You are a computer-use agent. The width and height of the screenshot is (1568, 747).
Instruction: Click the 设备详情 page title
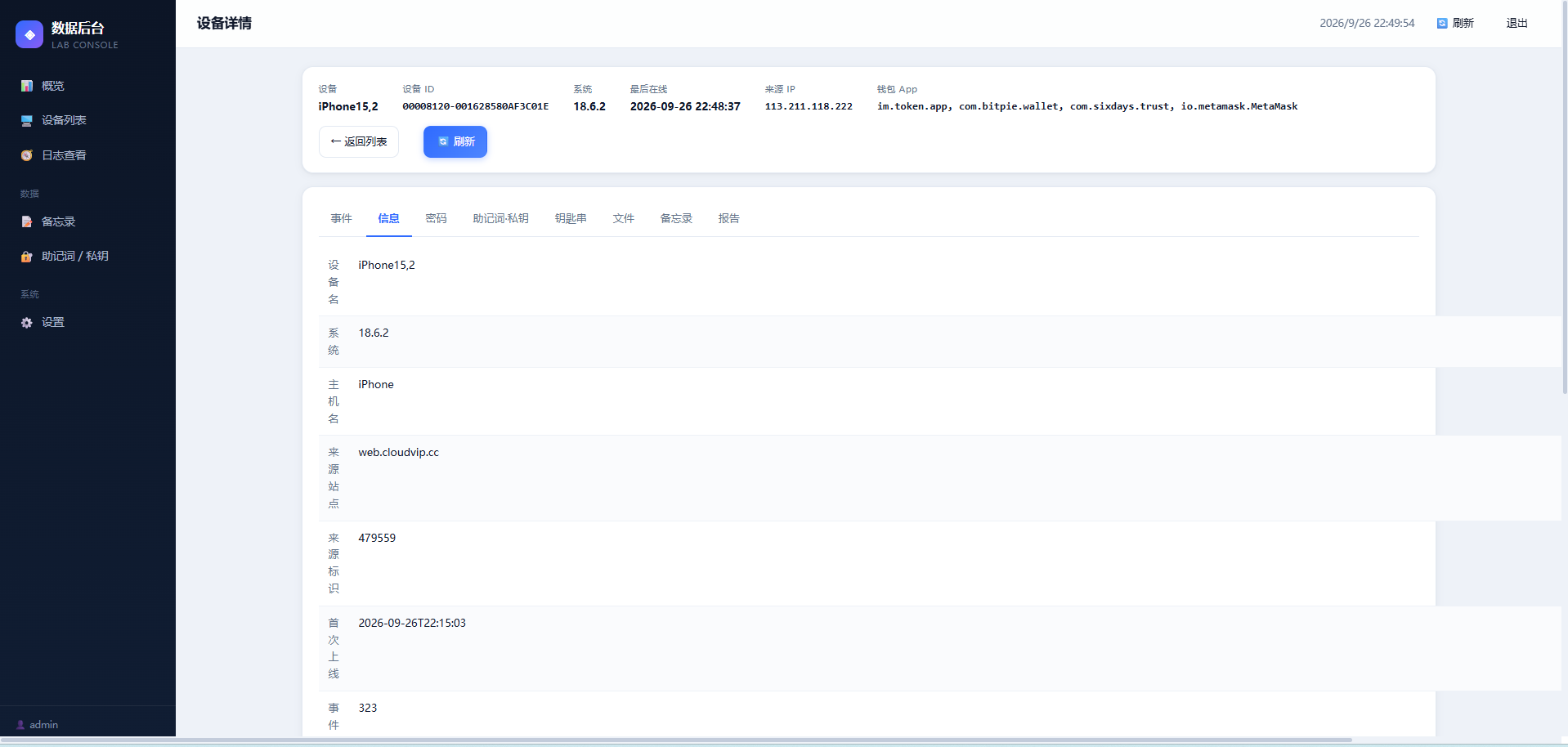tap(224, 23)
